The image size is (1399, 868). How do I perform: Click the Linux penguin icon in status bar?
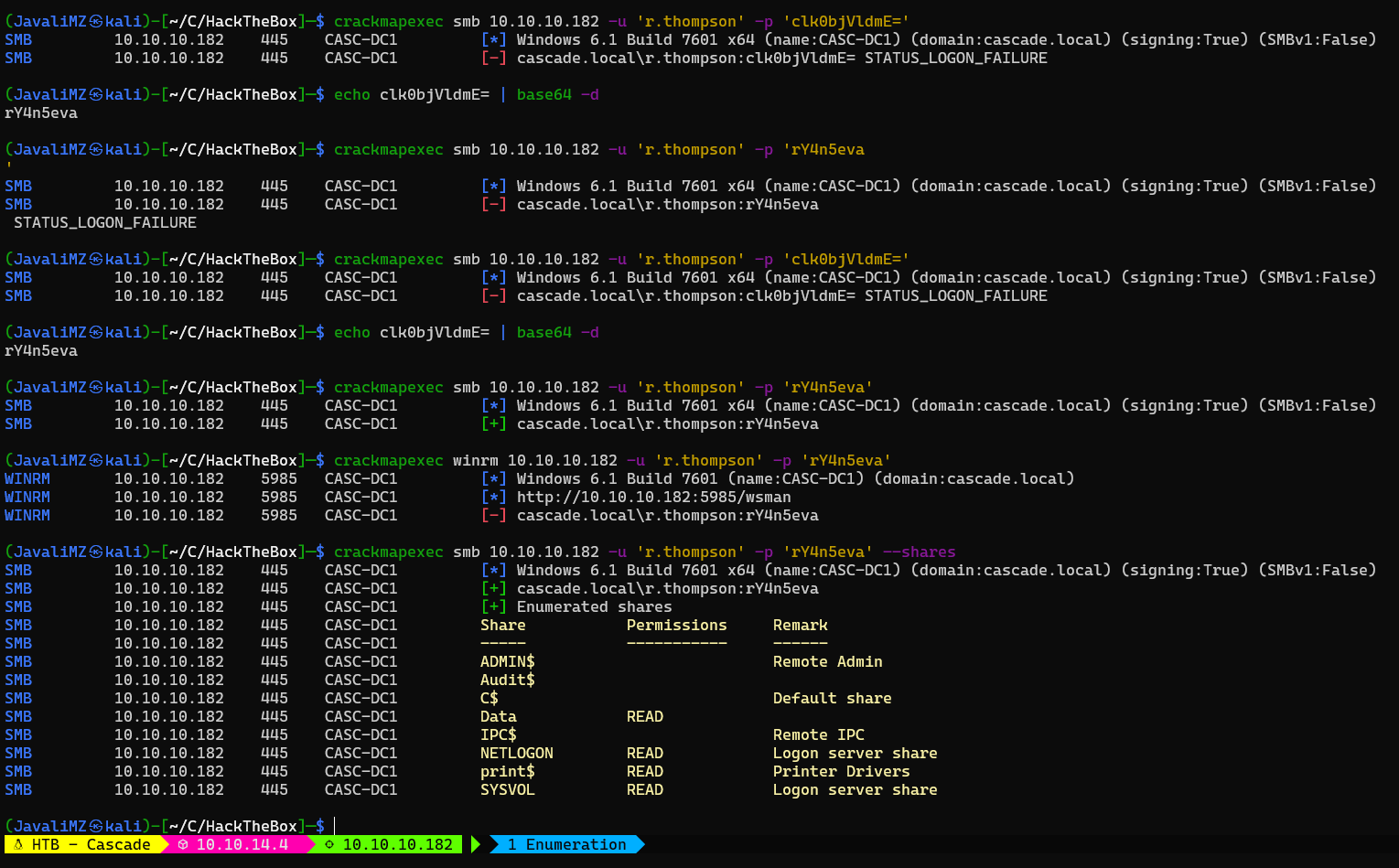(x=18, y=844)
